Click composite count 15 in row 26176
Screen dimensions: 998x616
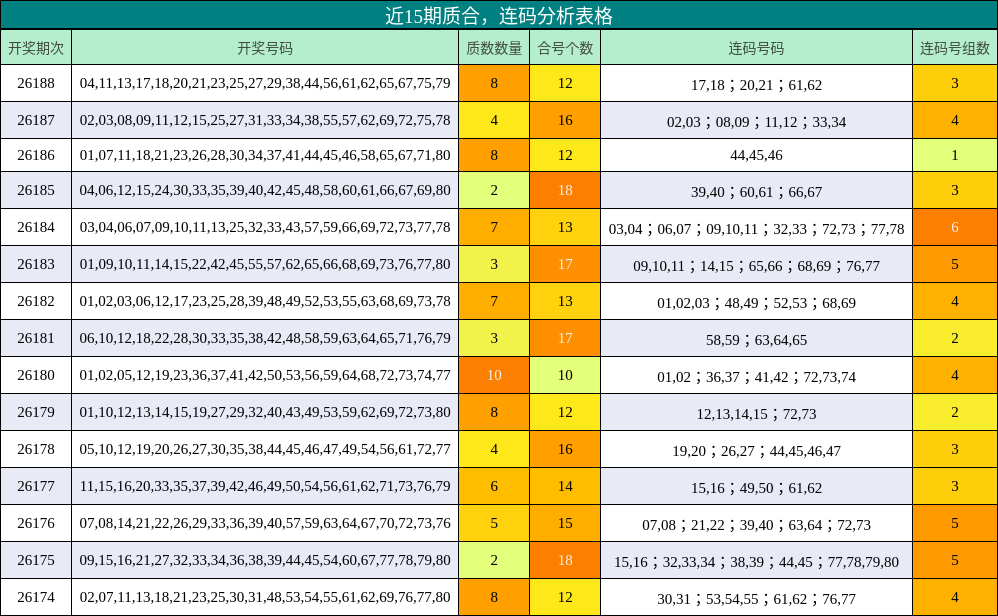(565, 522)
